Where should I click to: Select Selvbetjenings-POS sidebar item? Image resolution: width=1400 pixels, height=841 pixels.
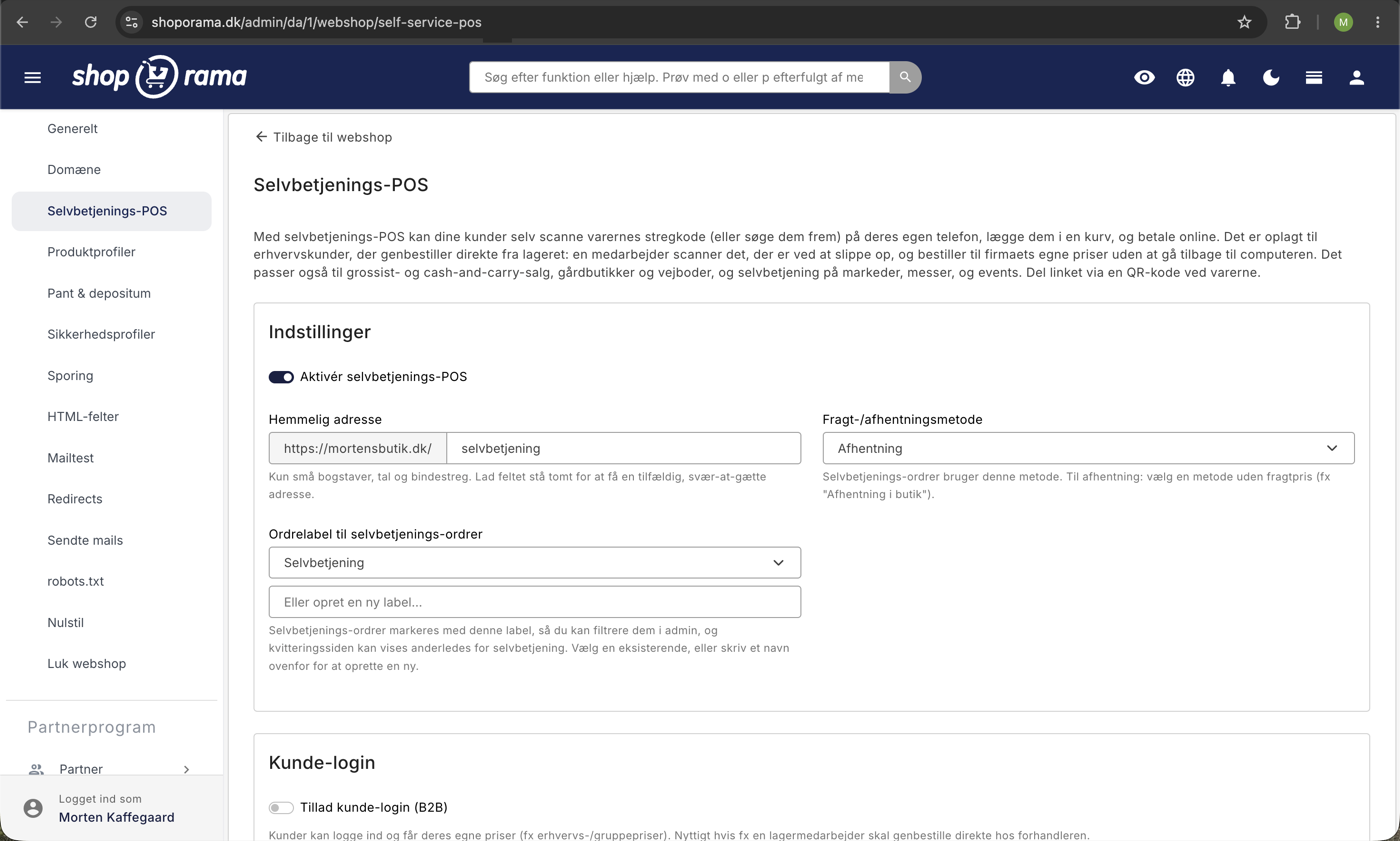[x=112, y=211]
